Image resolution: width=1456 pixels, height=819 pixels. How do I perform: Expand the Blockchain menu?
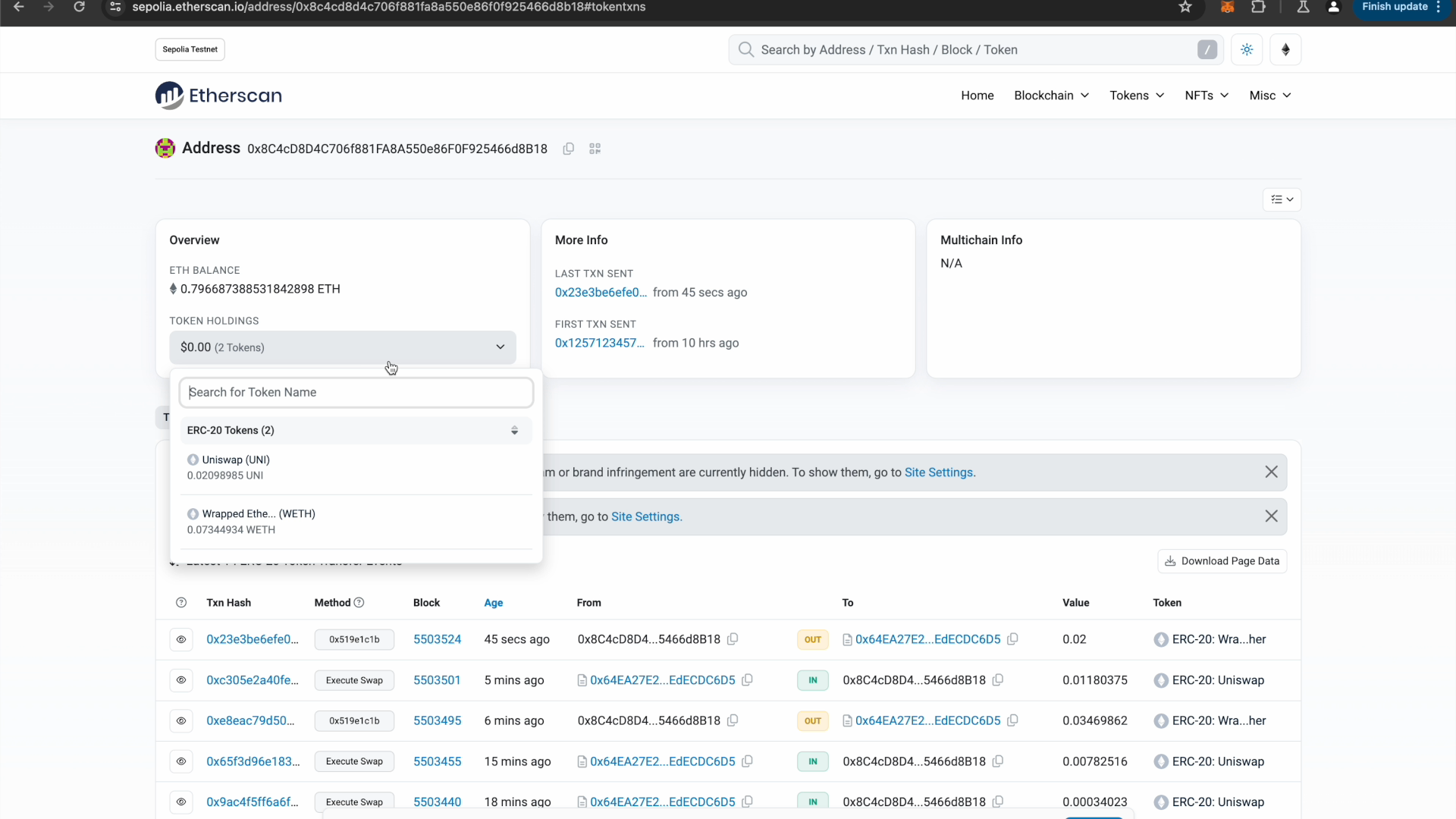coord(1051,96)
